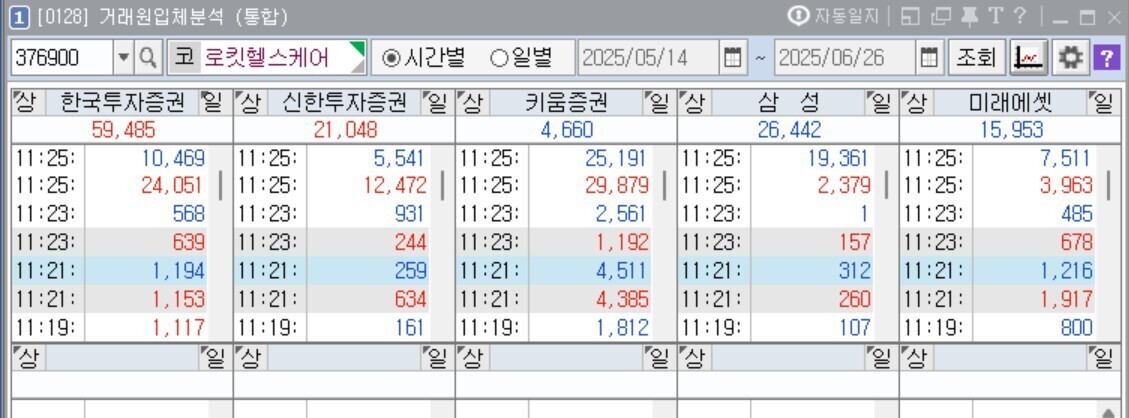The height and width of the screenshot is (418, 1129).
Task: Click 일 button next to 미래에셋
Action: click(x=1102, y=104)
